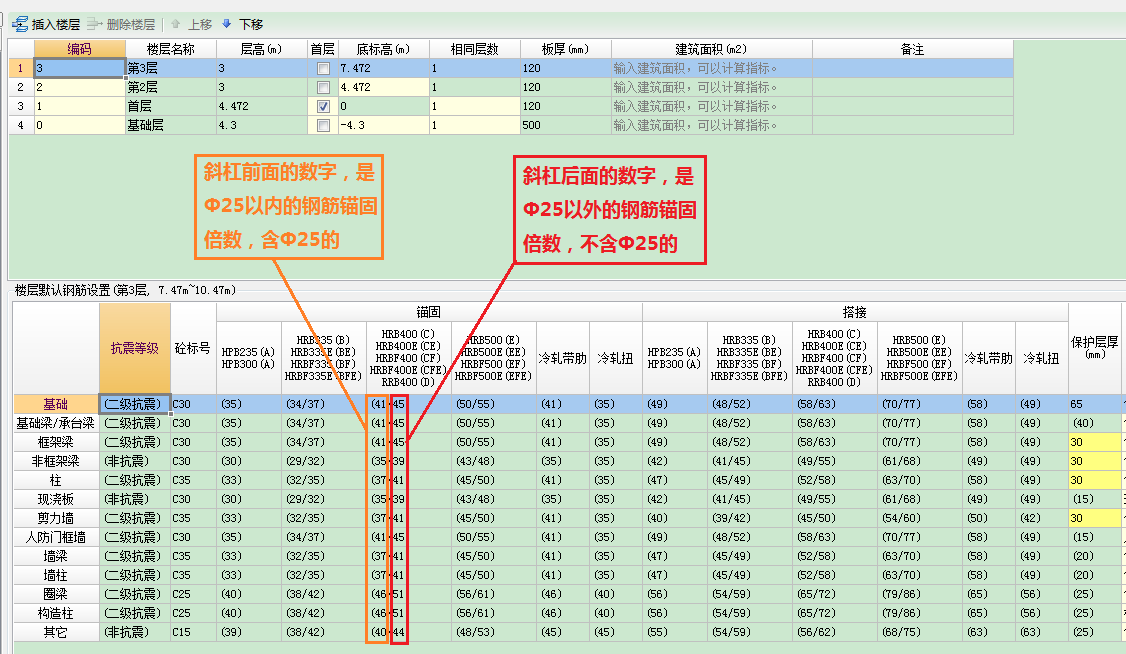Image resolution: width=1126 pixels, height=654 pixels.
Task: Click the Move Up (上移) arrow icon
Action: pyautogui.click(x=175, y=24)
